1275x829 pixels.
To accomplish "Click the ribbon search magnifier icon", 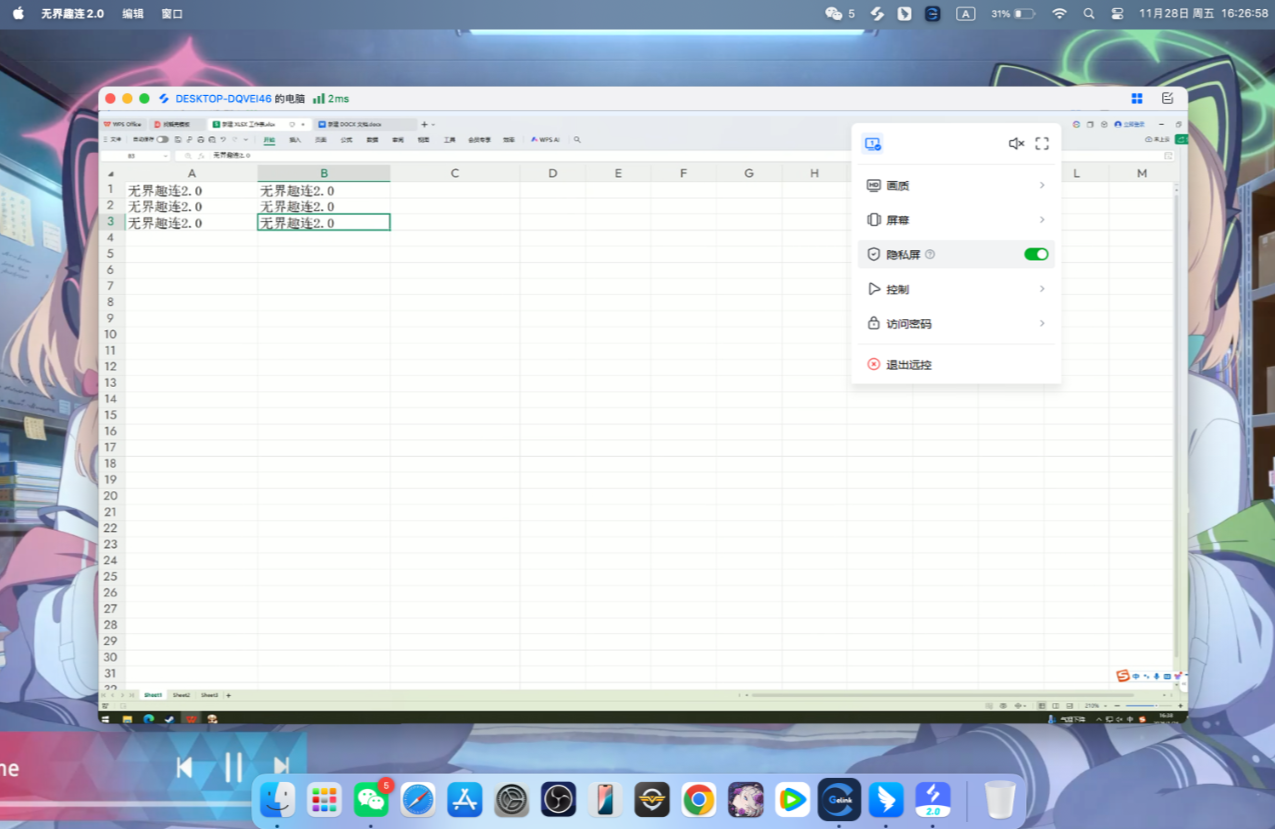I will 577,139.
